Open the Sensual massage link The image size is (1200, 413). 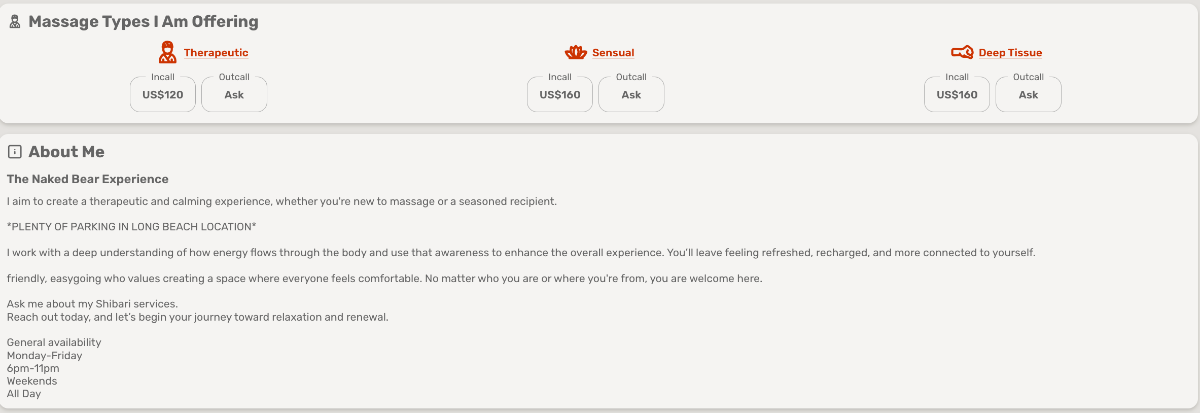tap(613, 53)
